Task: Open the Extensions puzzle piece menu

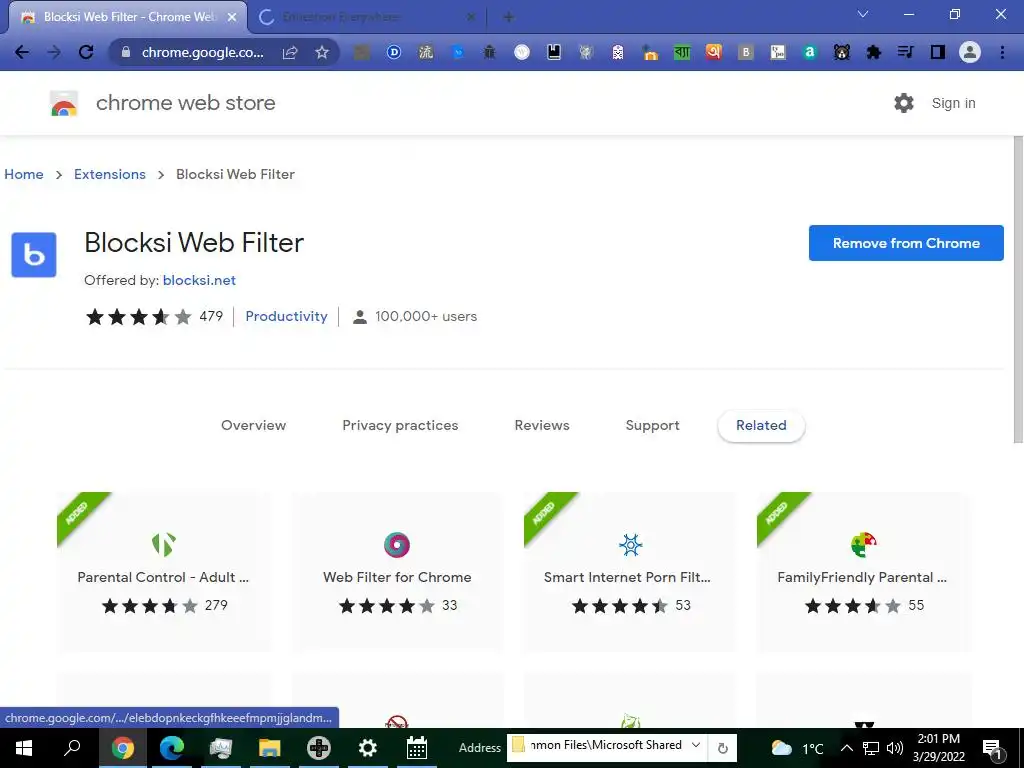Action: [x=874, y=52]
